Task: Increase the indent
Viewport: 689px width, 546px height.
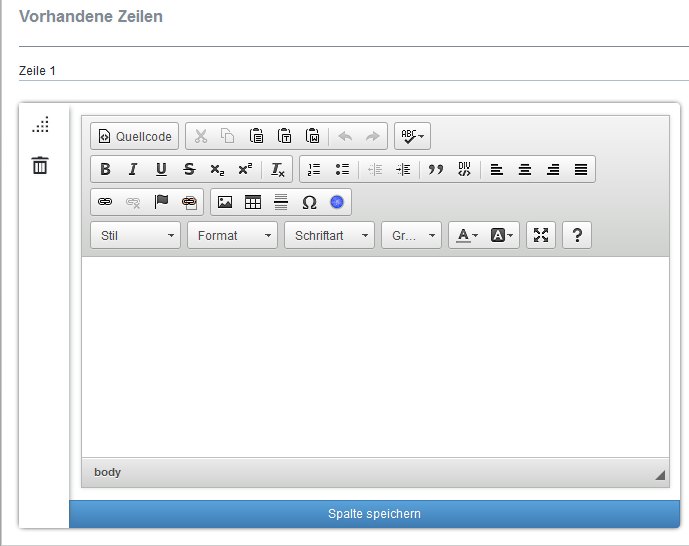Action: coord(403,169)
